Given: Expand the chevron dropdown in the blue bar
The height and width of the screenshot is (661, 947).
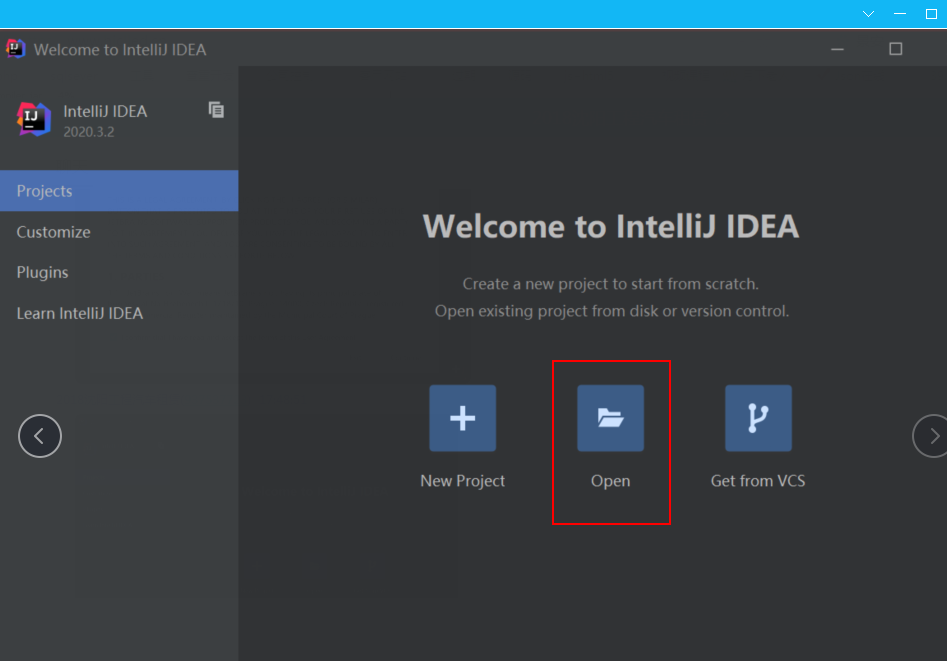Looking at the screenshot, I should (x=868, y=13).
